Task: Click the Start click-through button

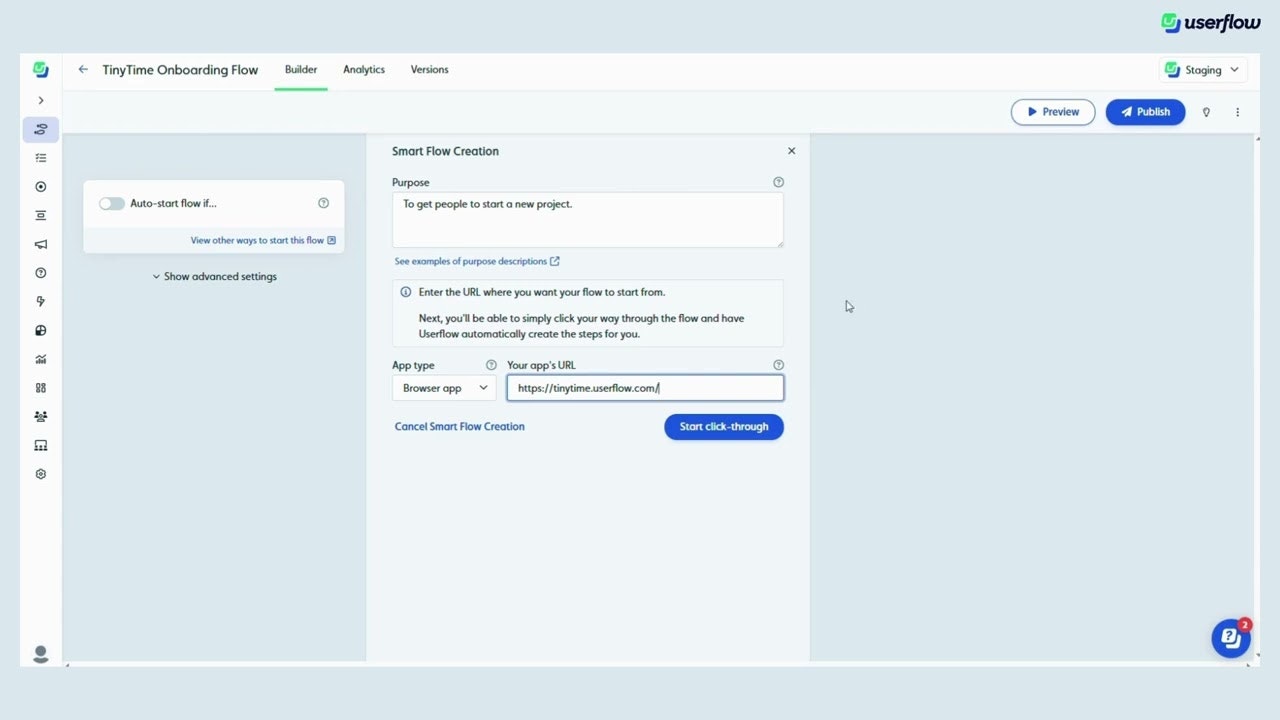Action: tap(724, 427)
